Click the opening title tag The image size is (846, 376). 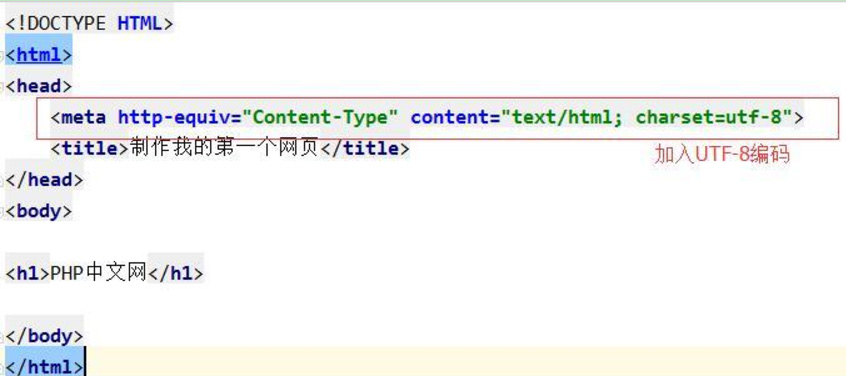(90, 148)
